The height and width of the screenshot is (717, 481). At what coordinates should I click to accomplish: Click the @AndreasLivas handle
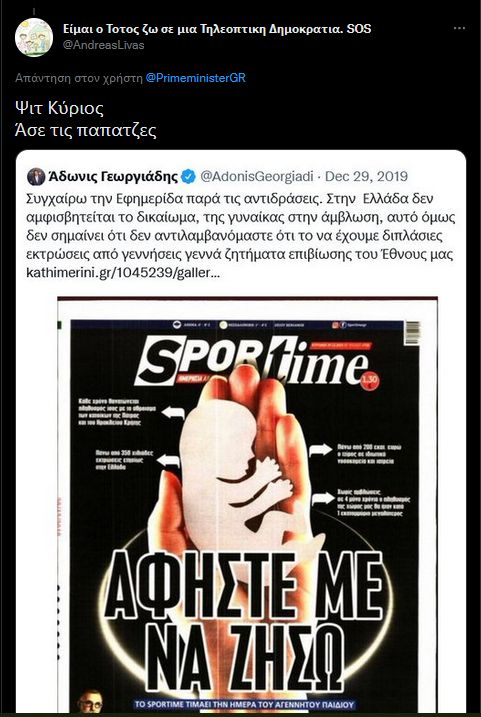tap(103, 45)
